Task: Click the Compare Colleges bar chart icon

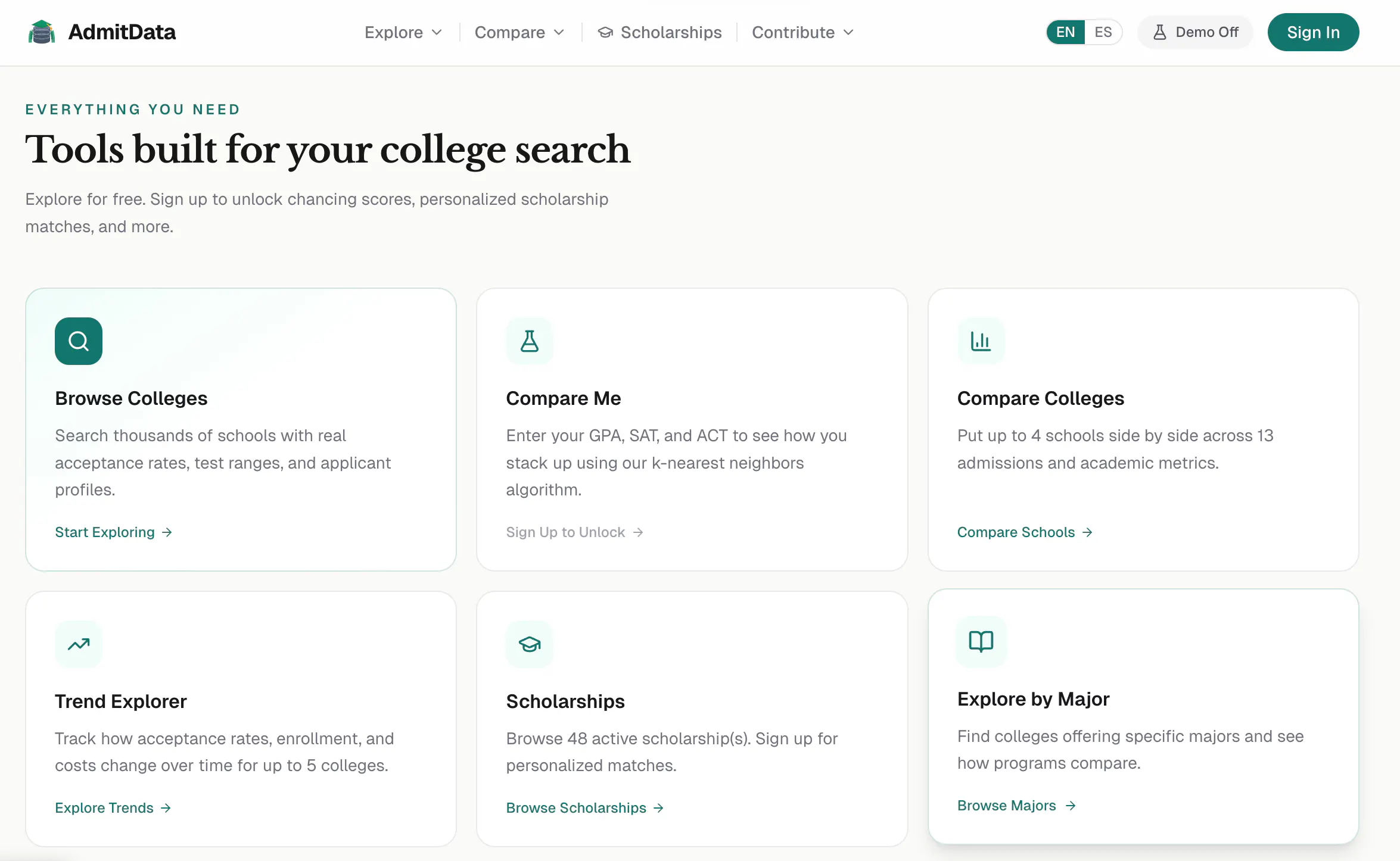Action: click(981, 341)
